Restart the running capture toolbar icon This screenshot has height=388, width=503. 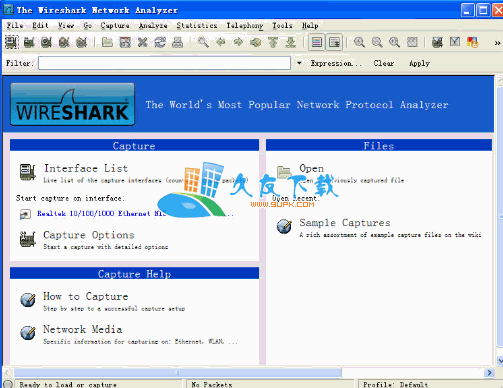click(x=81, y=42)
